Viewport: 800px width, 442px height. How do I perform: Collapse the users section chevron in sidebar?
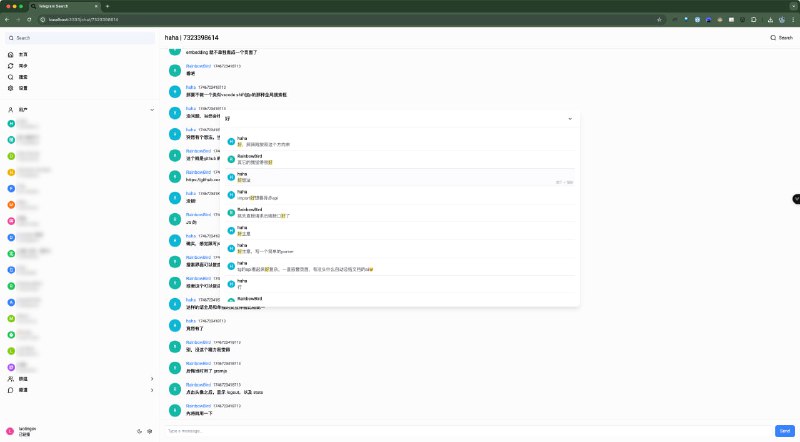pos(152,110)
